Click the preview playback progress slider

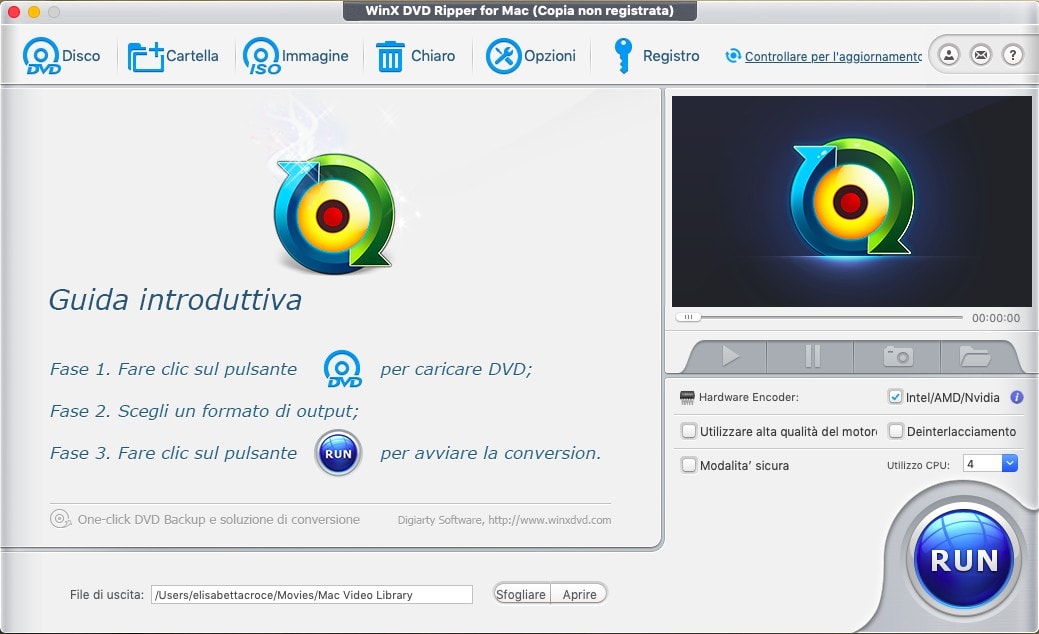coord(819,317)
